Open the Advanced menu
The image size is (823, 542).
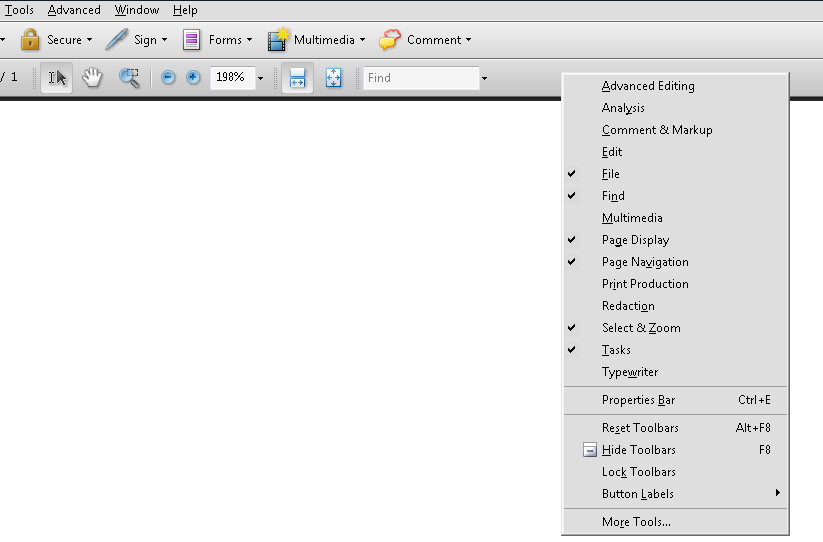74,10
